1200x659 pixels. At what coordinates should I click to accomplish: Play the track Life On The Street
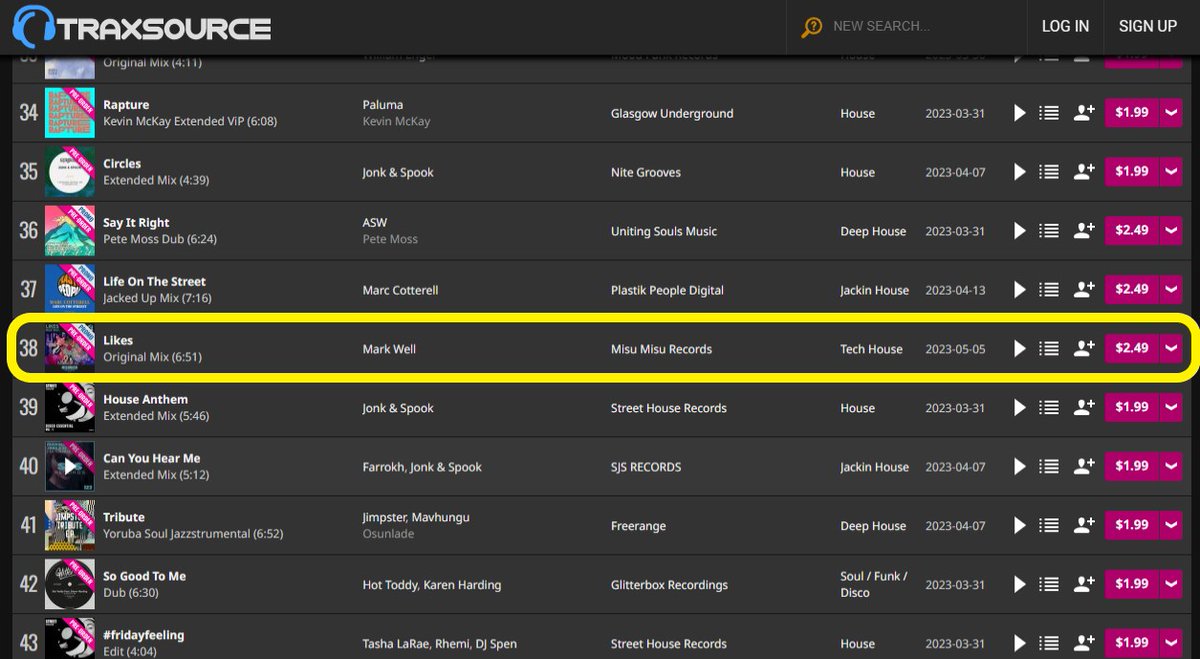1019,290
